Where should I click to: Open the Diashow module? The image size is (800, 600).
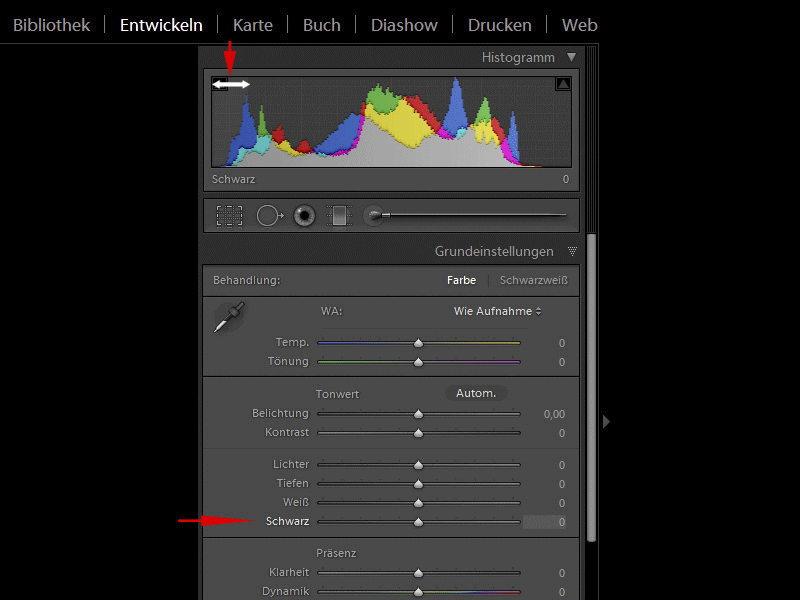tap(402, 24)
